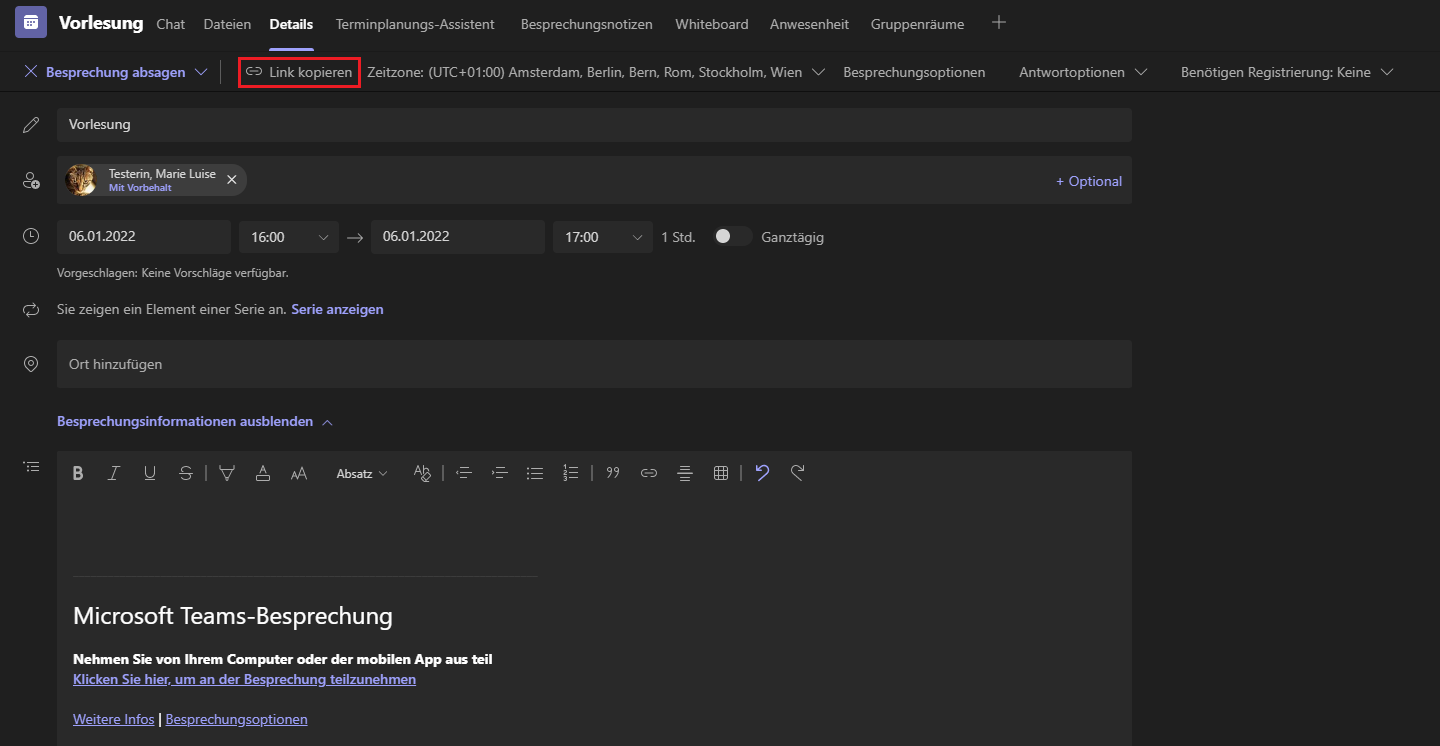This screenshot has width=1440, height=746.
Task: Edit the meeting title field Vorlesung
Action: click(x=594, y=125)
